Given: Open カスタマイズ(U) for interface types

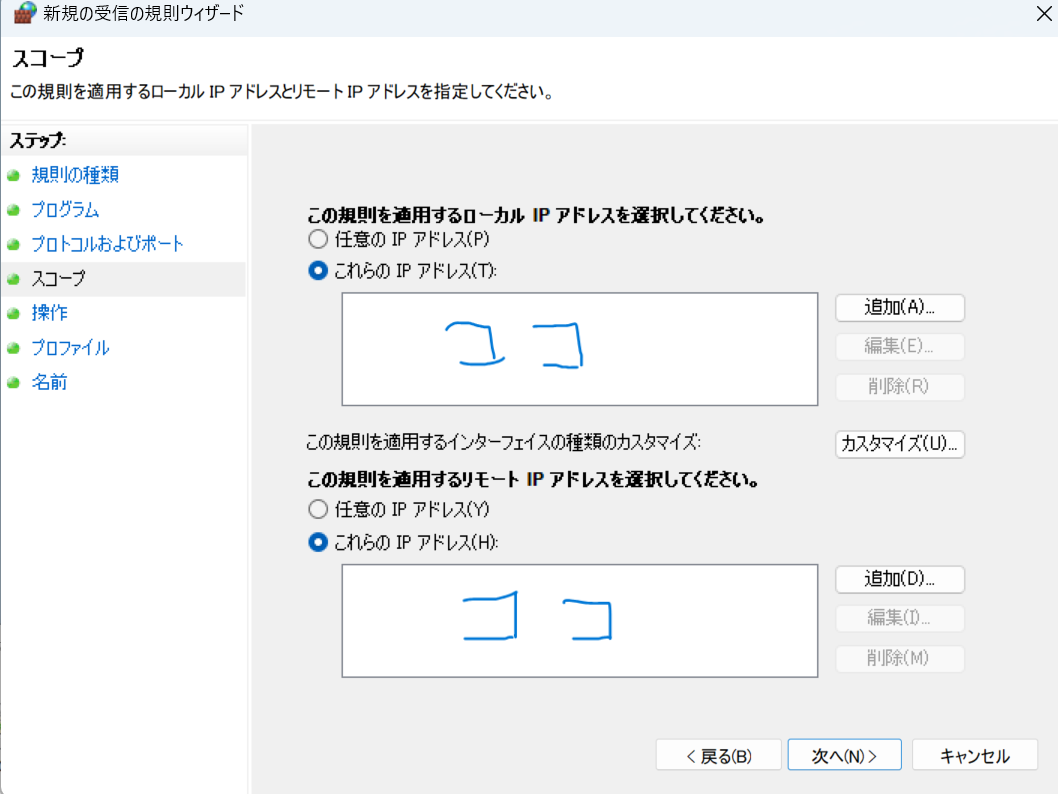Looking at the screenshot, I should pyautogui.click(x=898, y=445).
